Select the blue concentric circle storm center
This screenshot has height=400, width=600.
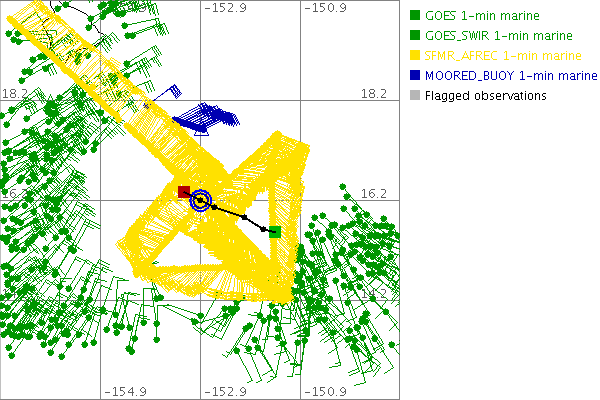[x=201, y=200]
